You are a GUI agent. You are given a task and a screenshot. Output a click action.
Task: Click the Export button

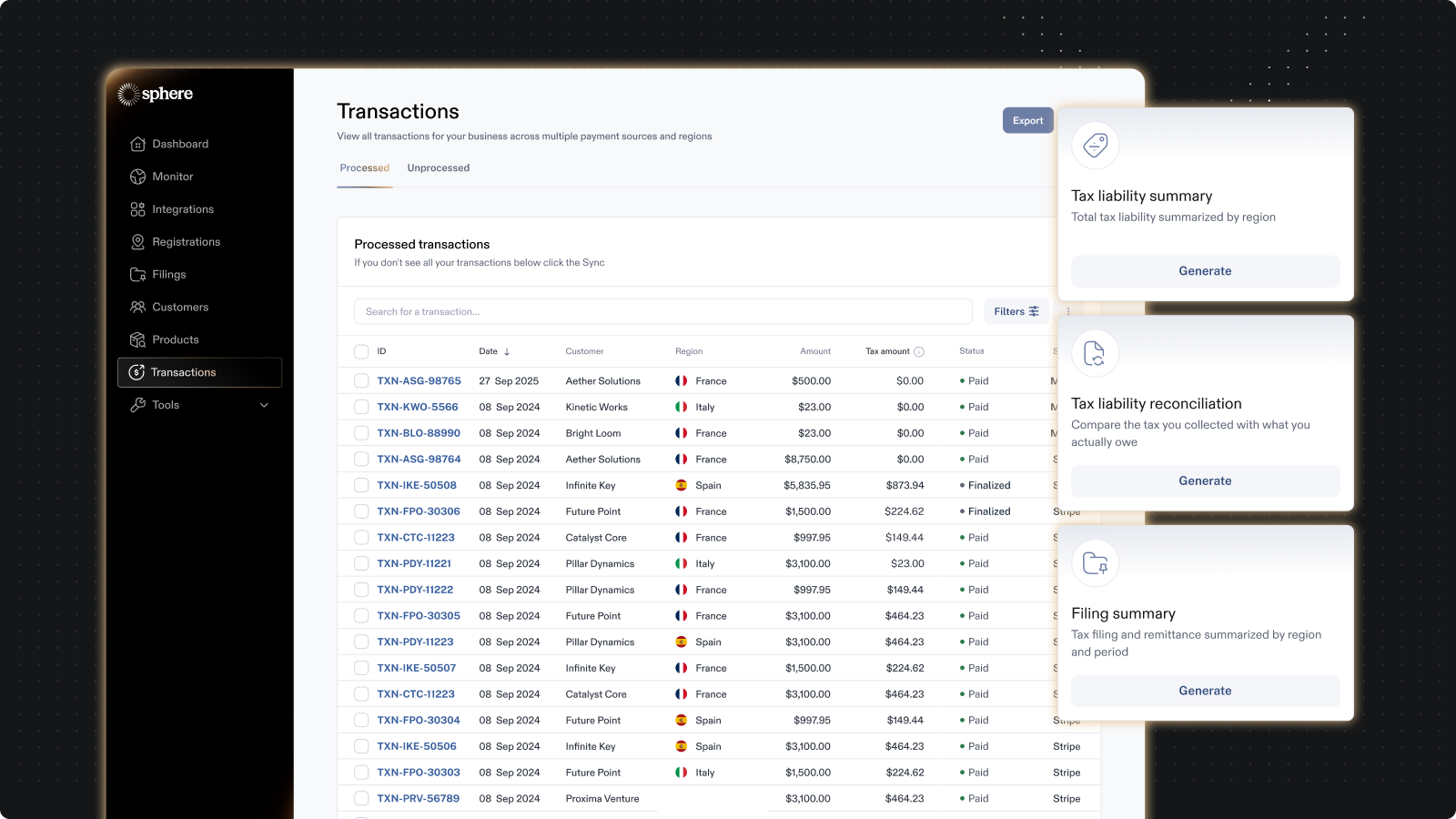coord(1028,120)
